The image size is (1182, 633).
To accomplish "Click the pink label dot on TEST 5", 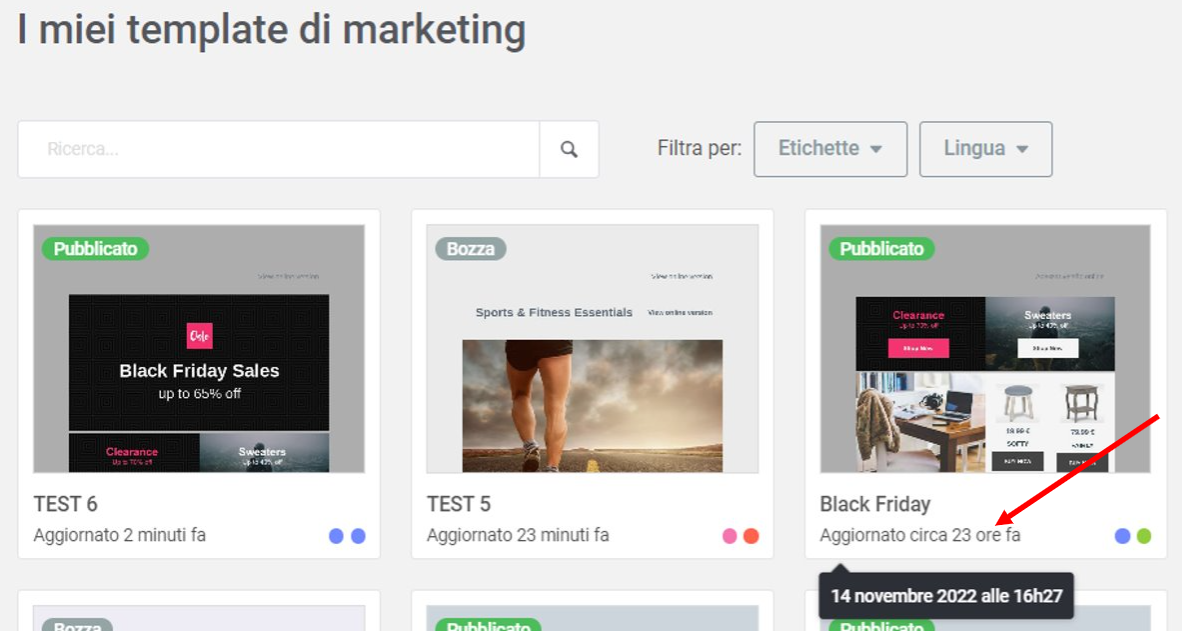I will (729, 536).
